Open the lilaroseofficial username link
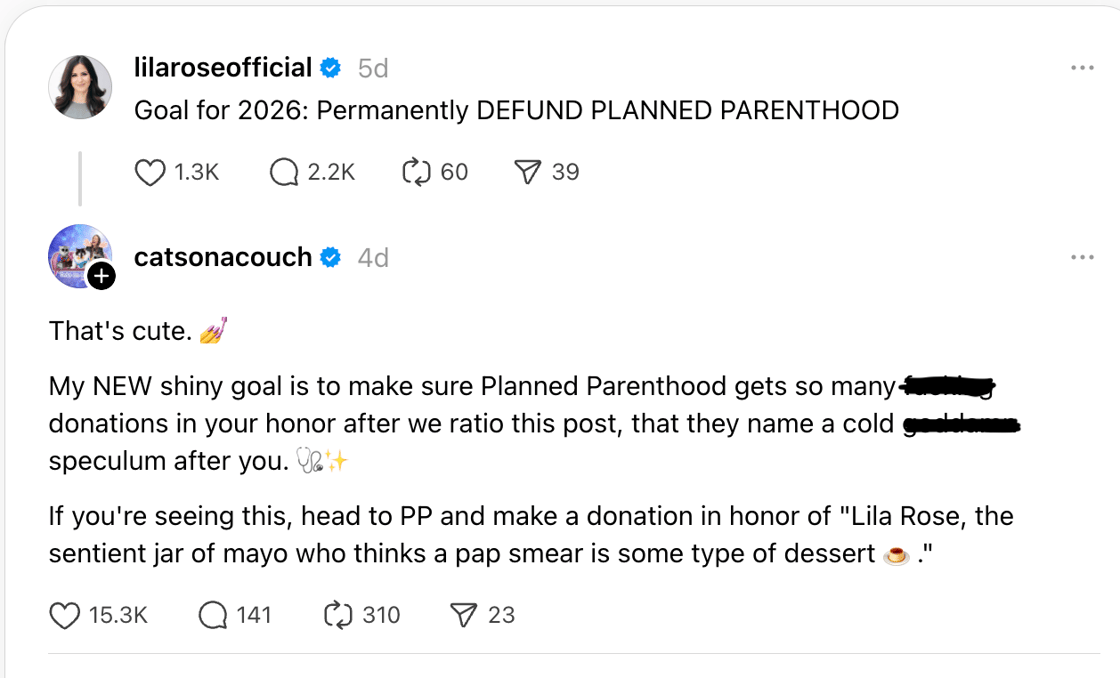This screenshot has width=1120, height=678. point(223,68)
